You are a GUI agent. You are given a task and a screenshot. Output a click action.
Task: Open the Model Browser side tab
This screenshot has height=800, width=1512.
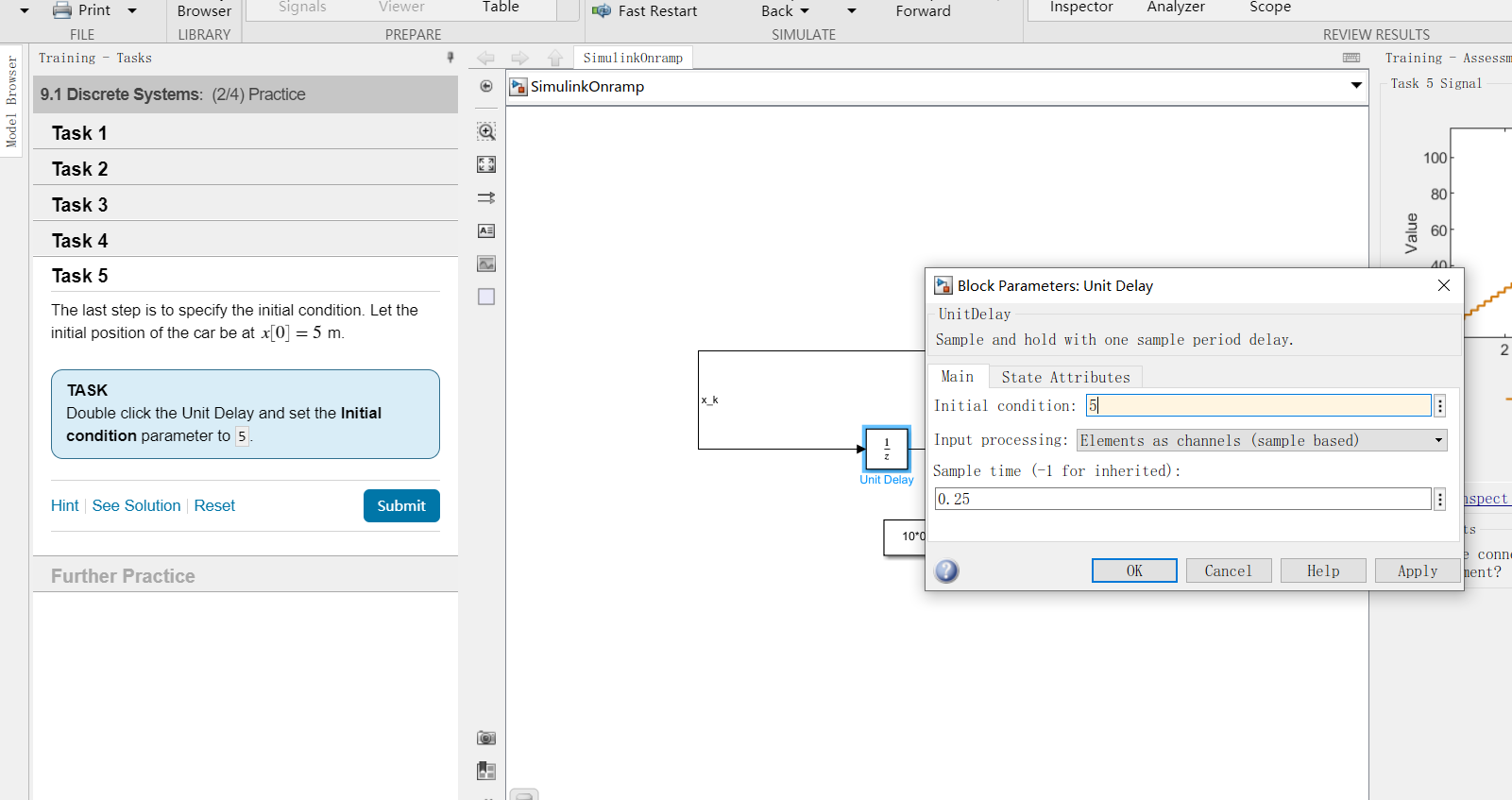(x=11, y=101)
